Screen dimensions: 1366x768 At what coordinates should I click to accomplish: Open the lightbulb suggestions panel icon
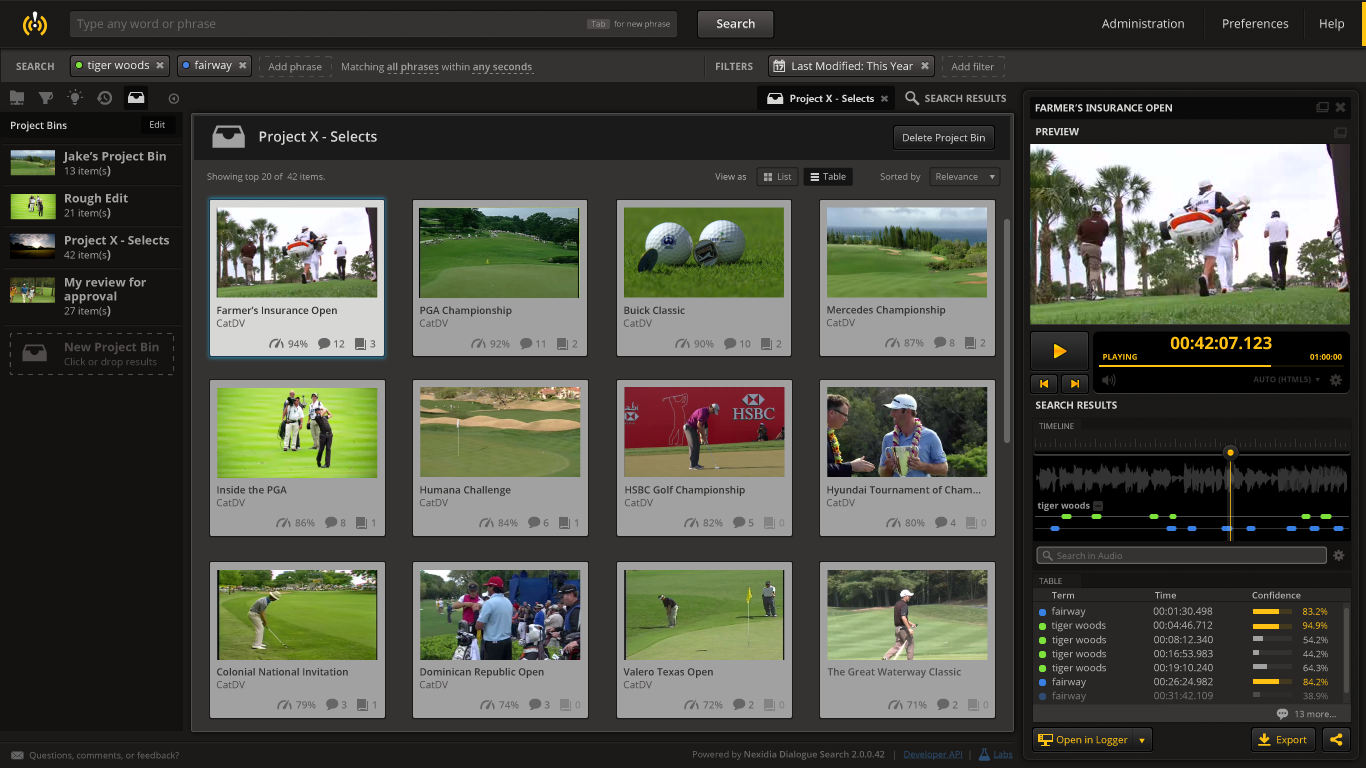pos(75,98)
